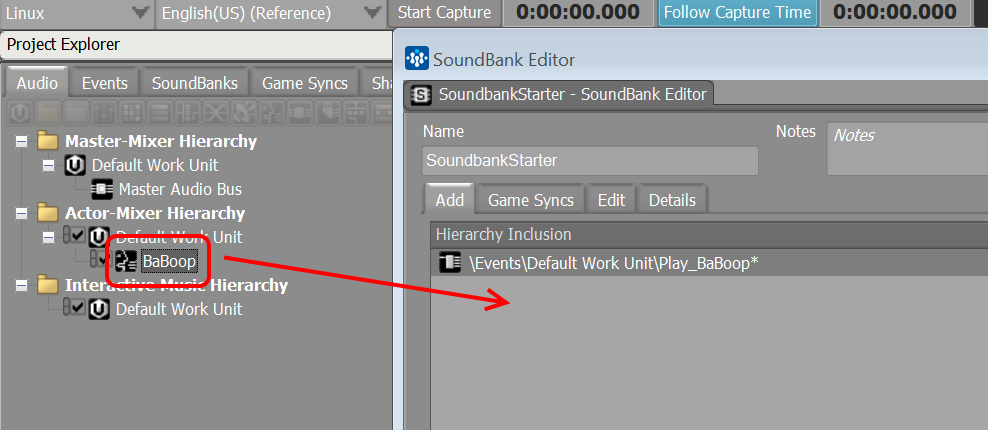This screenshot has height=430, width=988.
Task: Select the BaBoop tree item
Action: point(169,260)
